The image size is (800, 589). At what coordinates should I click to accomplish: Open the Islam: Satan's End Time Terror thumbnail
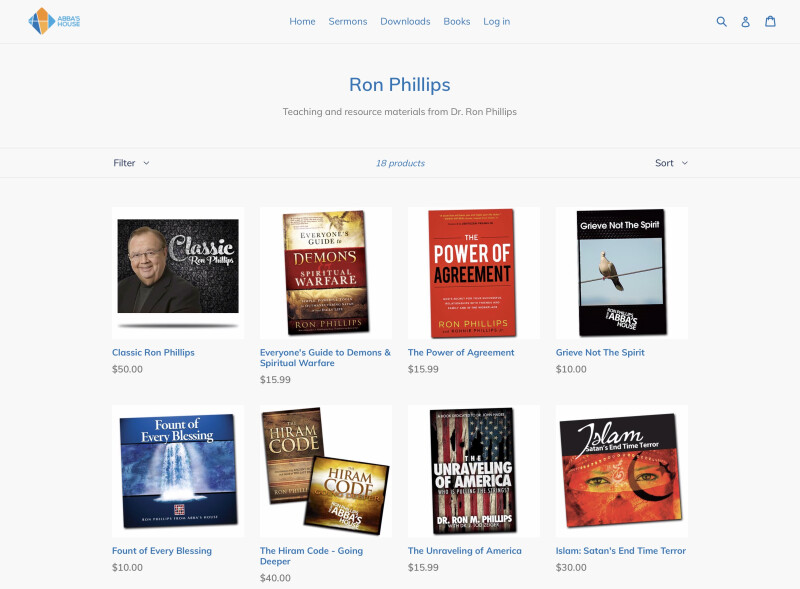pos(622,471)
